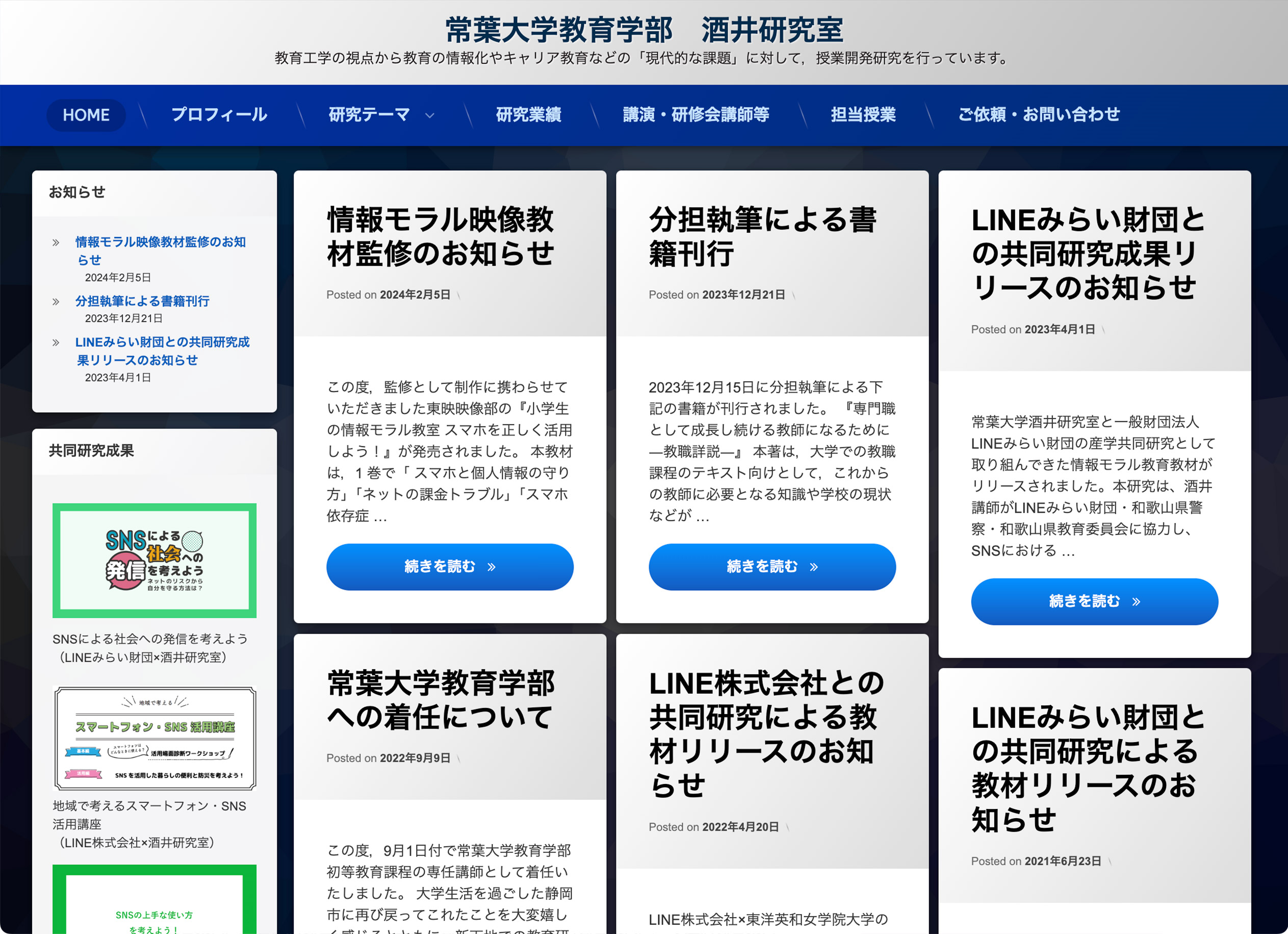
Task: Click 続きを読む under 情報モラル映像教材 post
Action: pos(449,566)
